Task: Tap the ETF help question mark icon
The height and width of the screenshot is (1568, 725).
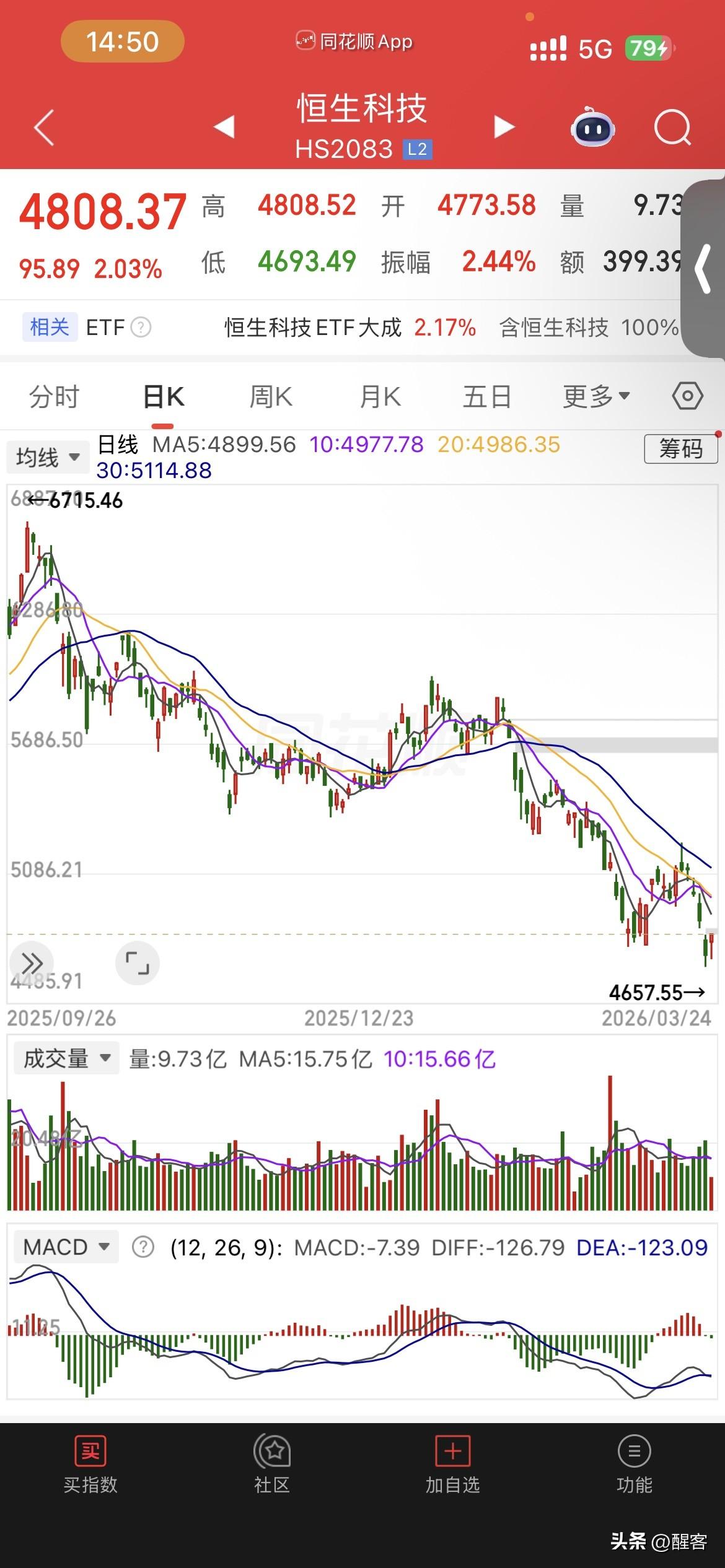Action: tap(141, 327)
